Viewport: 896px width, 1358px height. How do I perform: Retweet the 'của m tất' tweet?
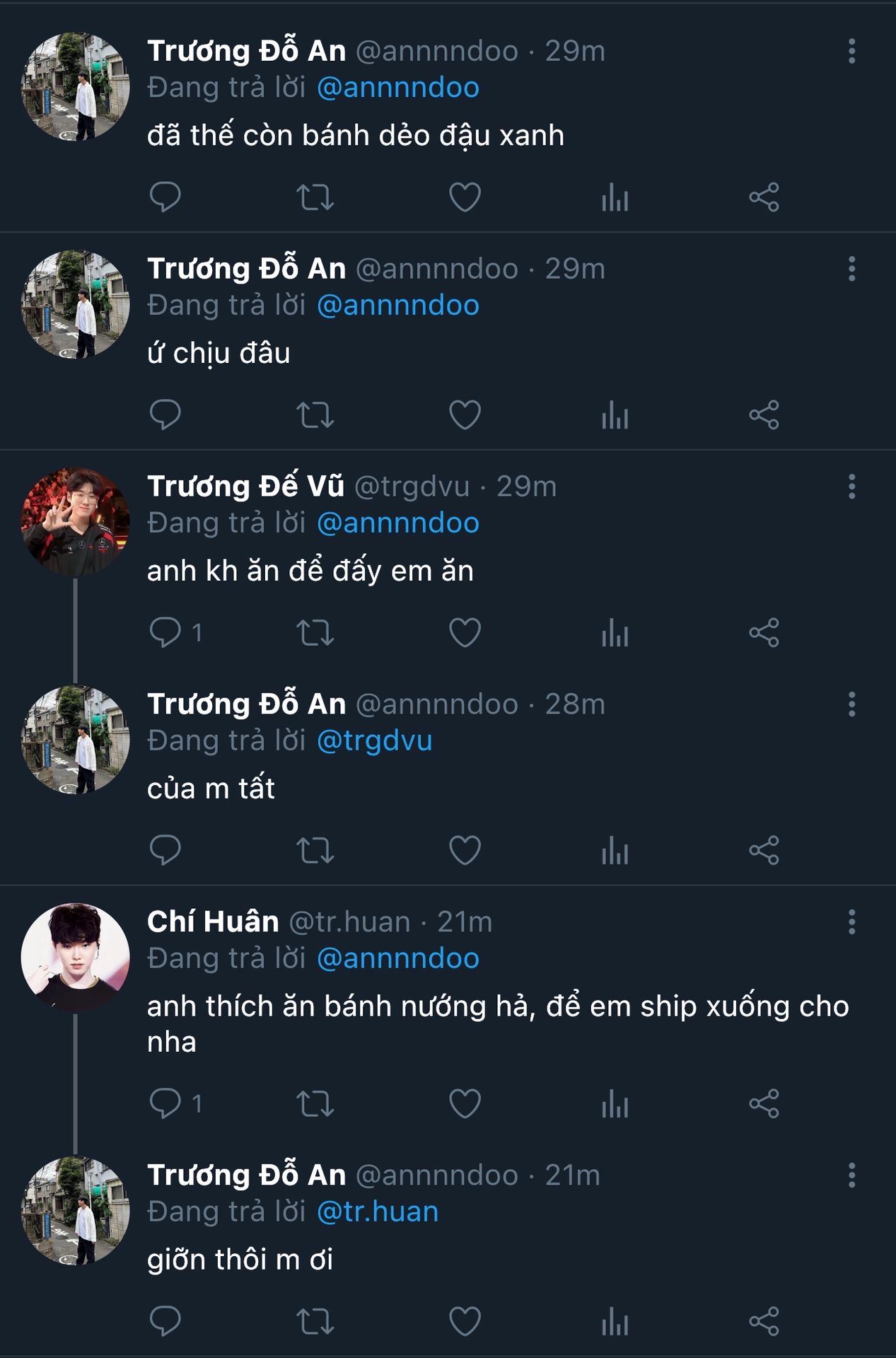click(x=315, y=850)
